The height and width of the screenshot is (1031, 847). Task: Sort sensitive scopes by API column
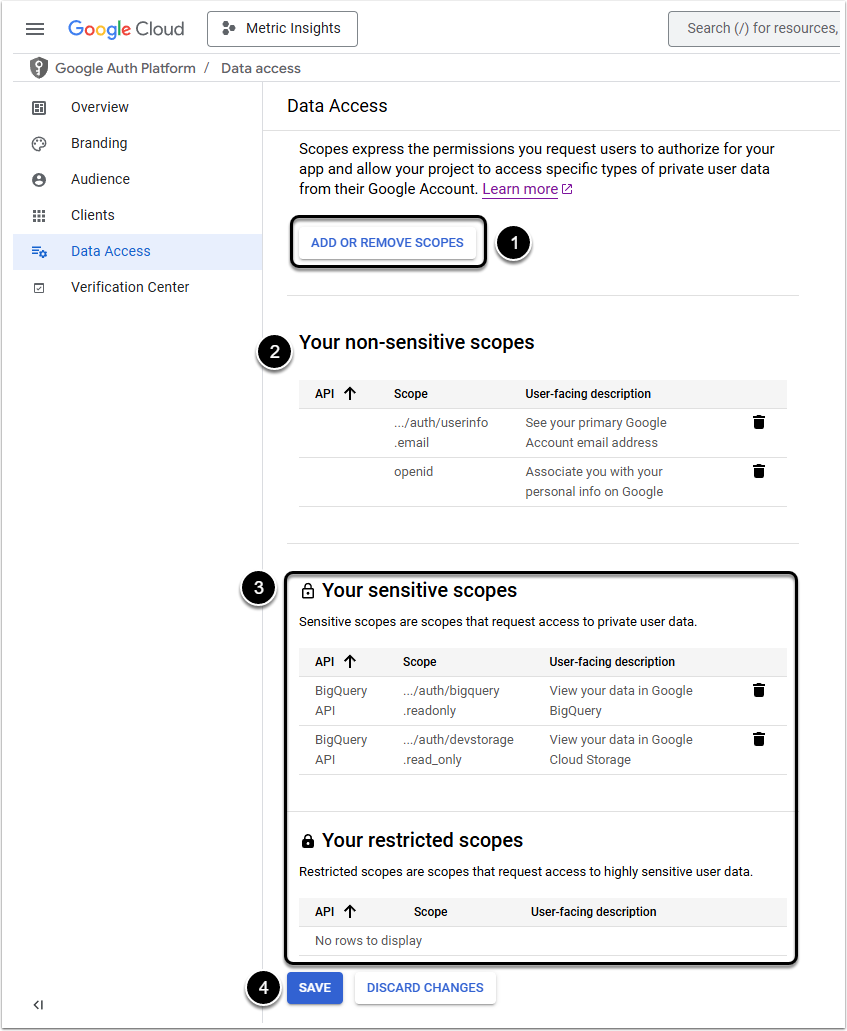point(349,662)
